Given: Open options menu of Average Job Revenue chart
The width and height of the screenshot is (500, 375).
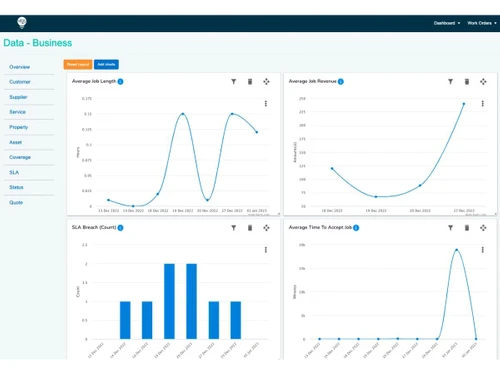Looking at the screenshot, I should tap(482, 104).
